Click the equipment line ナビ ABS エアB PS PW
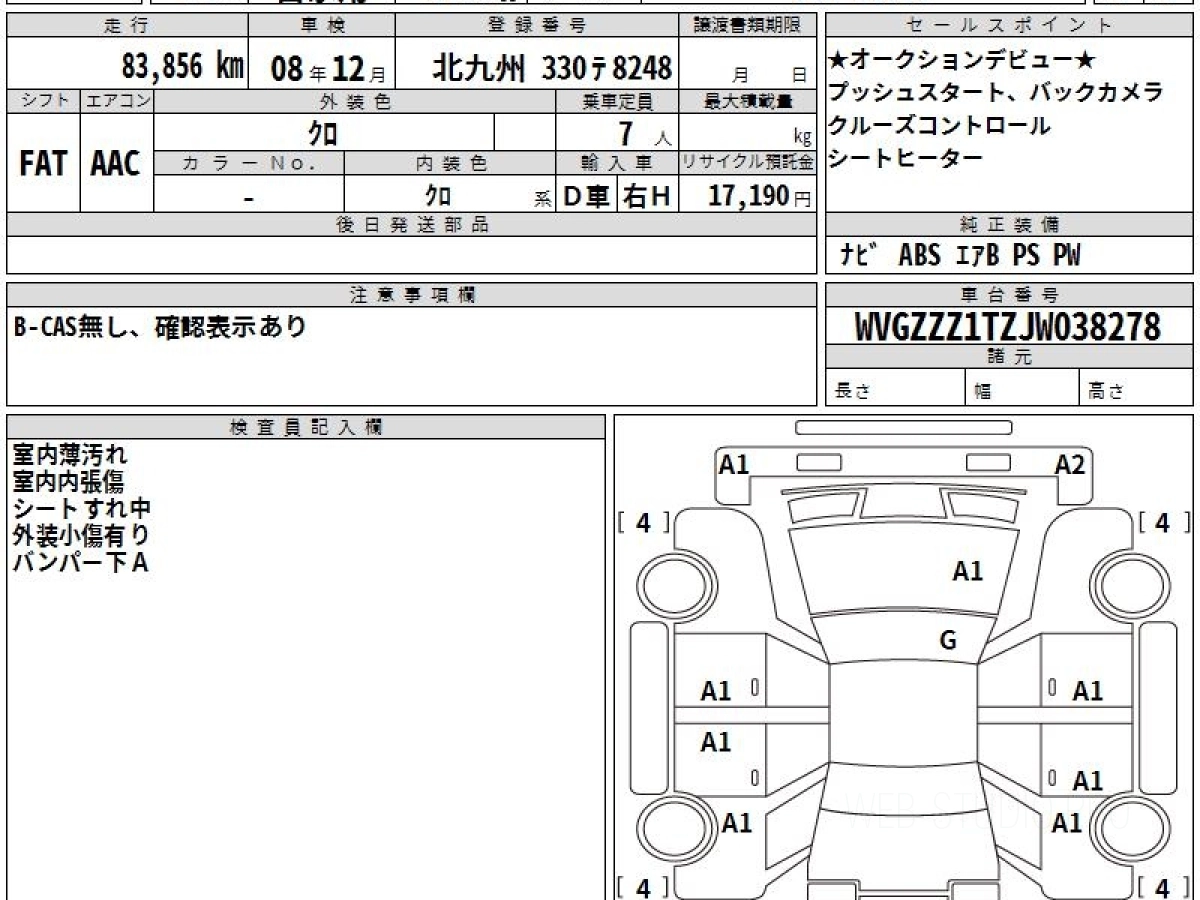 pyautogui.click(x=960, y=256)
